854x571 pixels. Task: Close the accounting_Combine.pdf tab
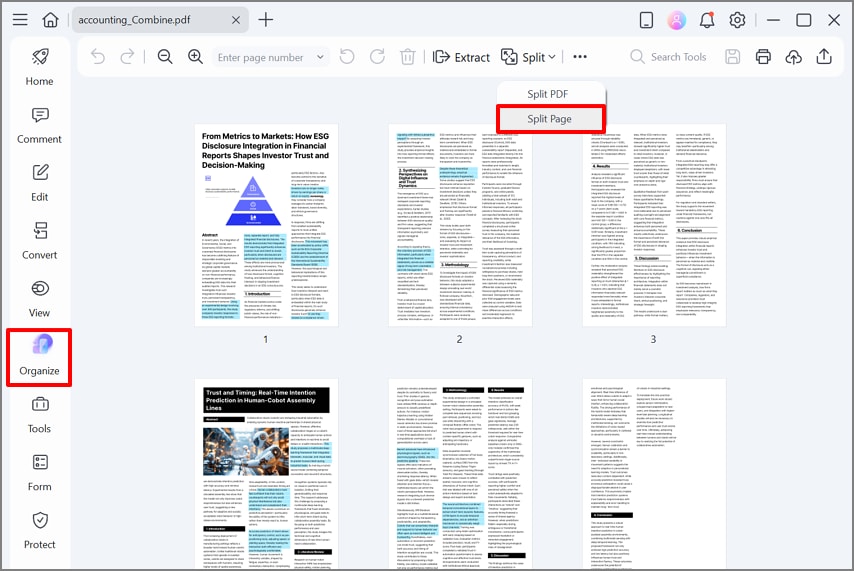point(236,20)
